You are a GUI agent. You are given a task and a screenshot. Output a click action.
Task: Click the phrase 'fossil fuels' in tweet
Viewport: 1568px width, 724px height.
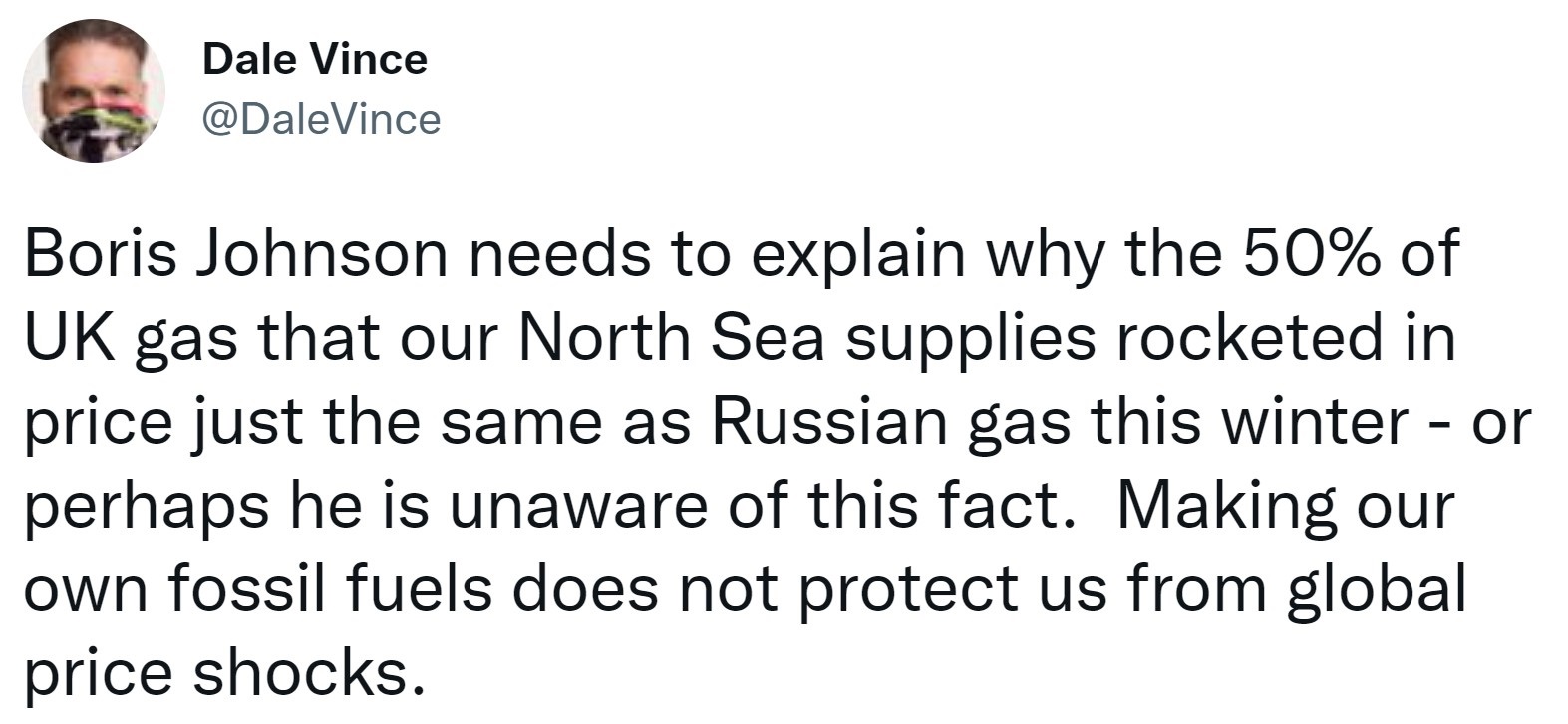[x=331, y=588]
